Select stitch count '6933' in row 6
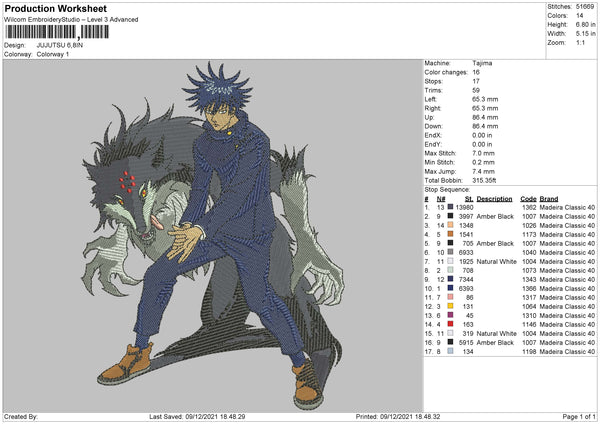Screen dimensions: 600x424 (466, 252)
